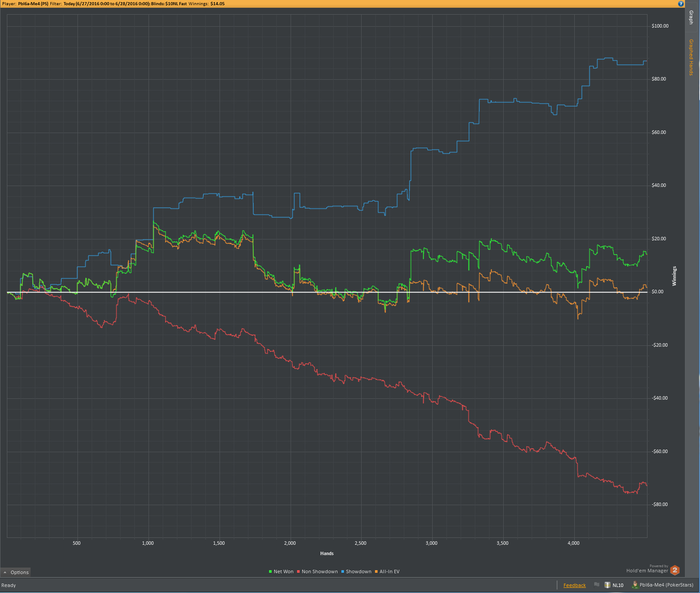
Task: Click the Showdown legend label
Action: click(358, 572)
